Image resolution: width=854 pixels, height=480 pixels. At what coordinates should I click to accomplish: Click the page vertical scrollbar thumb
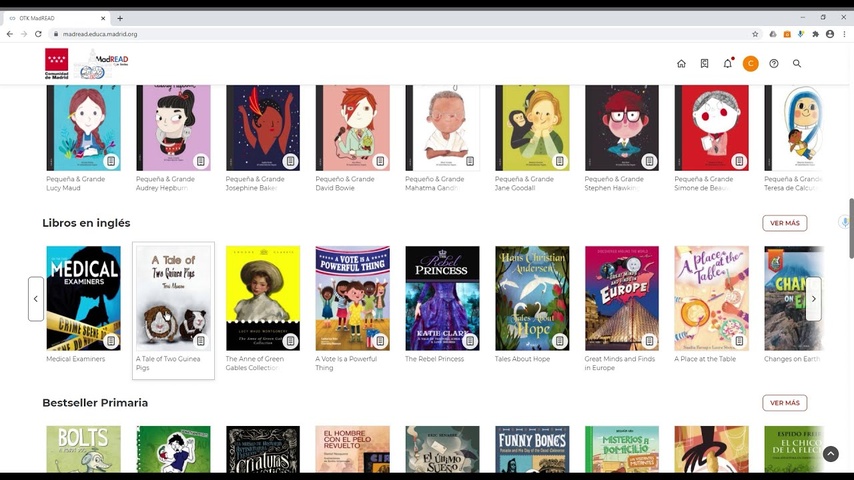[x=851, y=229]
